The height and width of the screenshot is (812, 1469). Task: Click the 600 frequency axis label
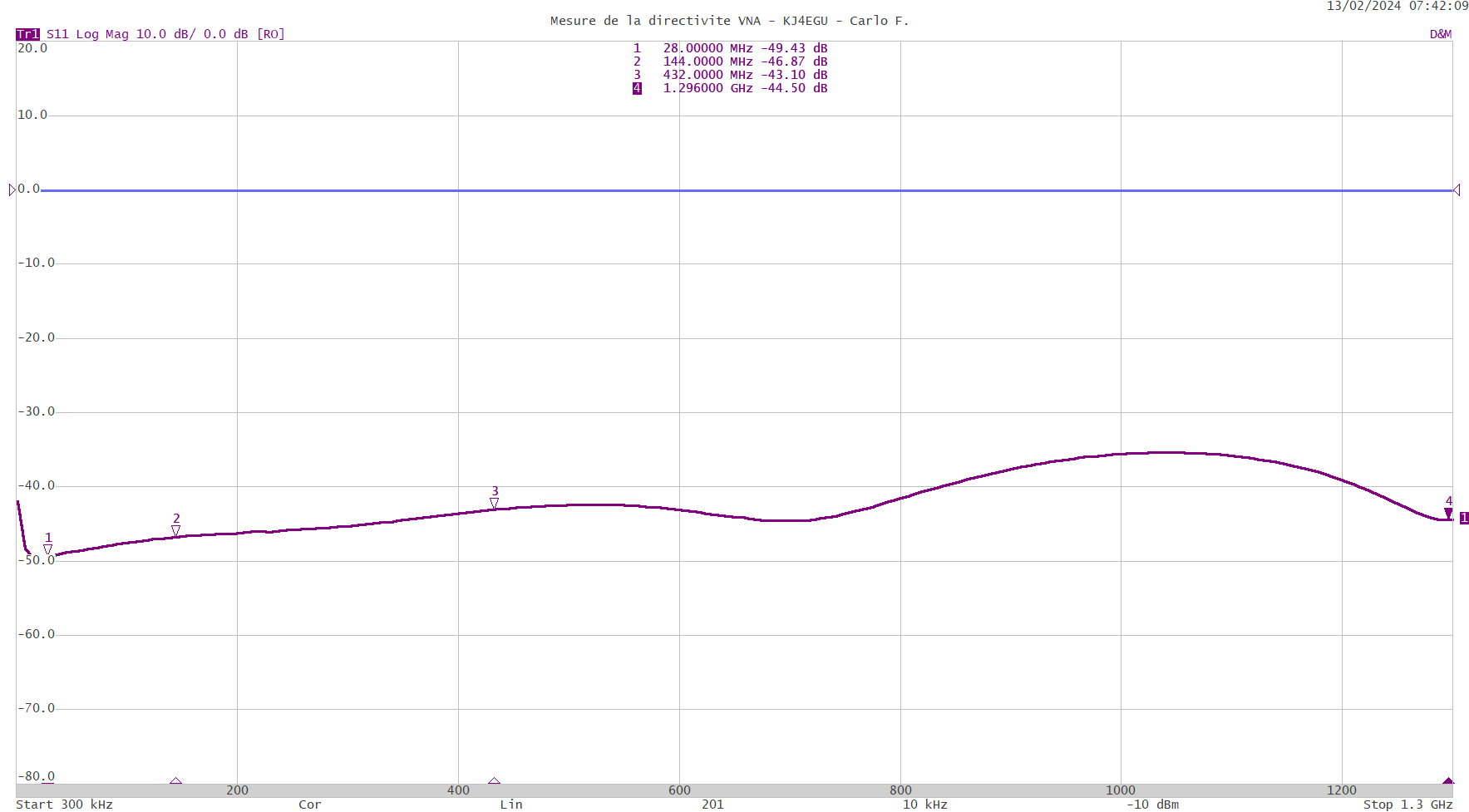679,790
